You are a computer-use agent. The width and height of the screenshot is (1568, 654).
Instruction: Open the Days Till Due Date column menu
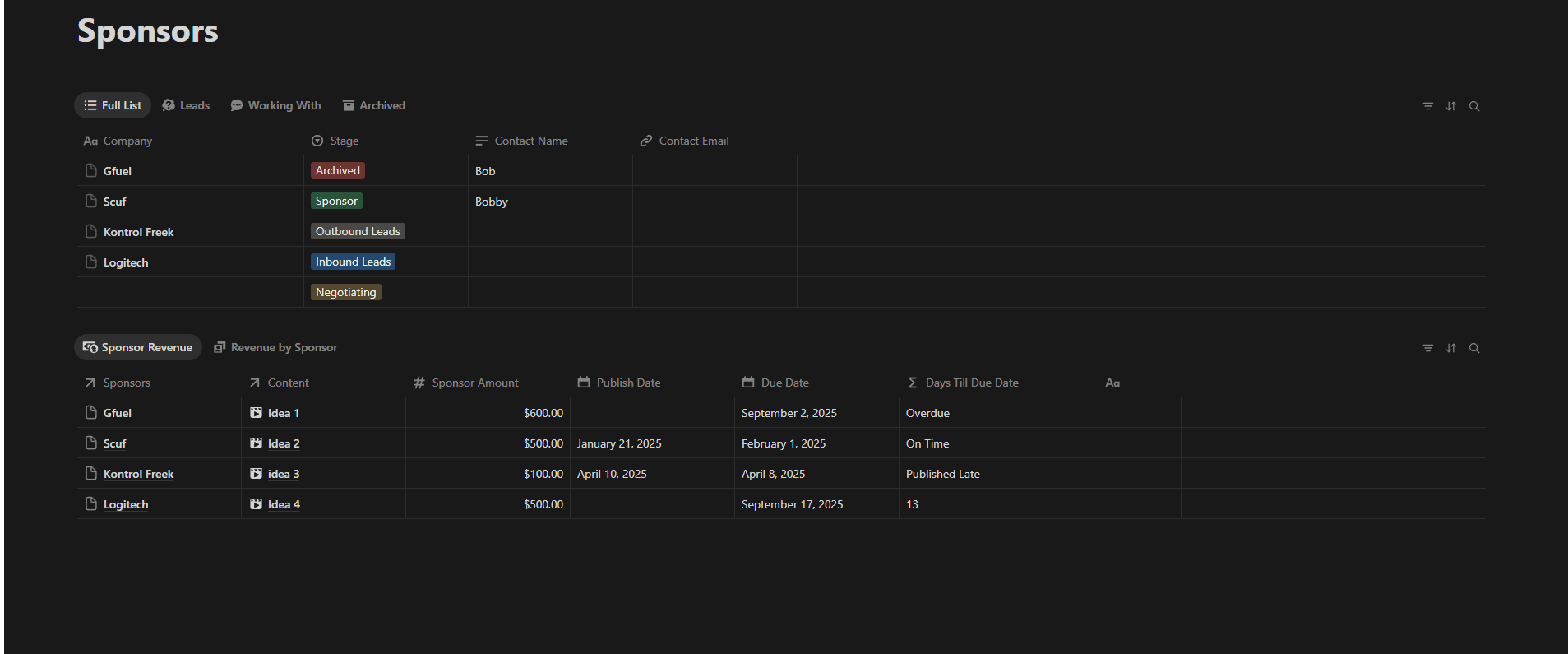tap(971, 383)
